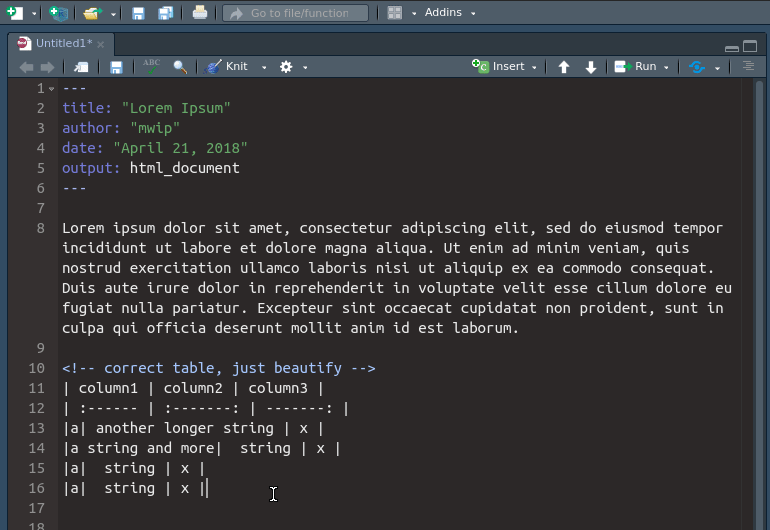Close the Untitled1 tab
The width and height of the screenshot is (770, 530).
click(101, 44)
